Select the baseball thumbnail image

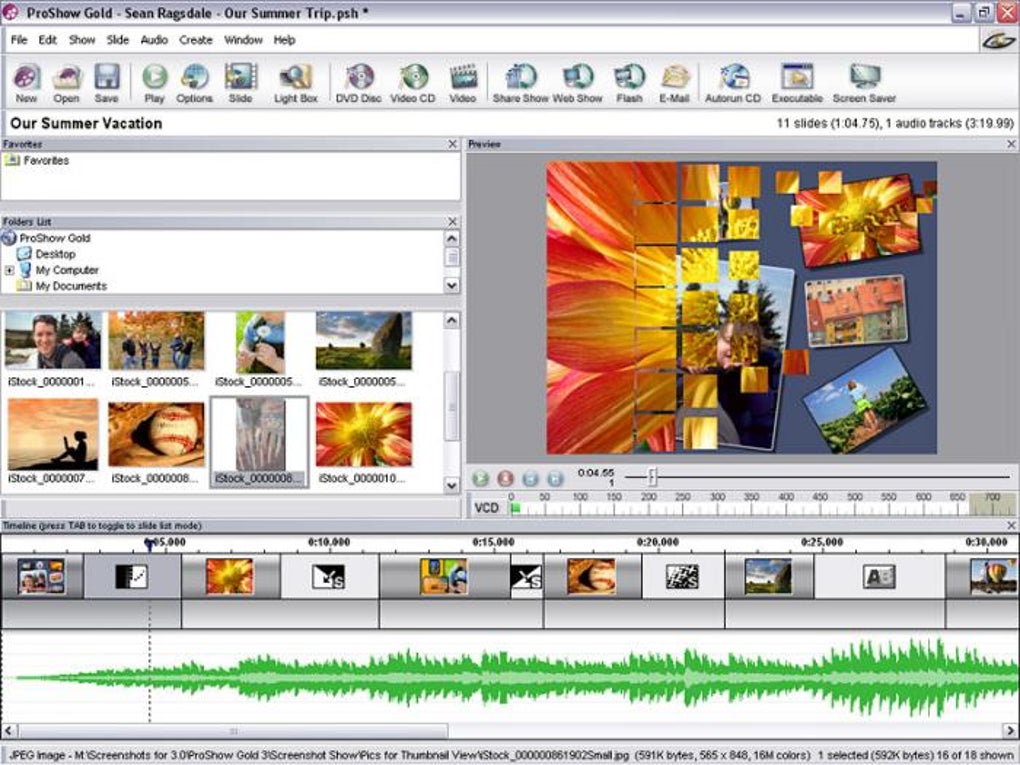tap(156, 435)
